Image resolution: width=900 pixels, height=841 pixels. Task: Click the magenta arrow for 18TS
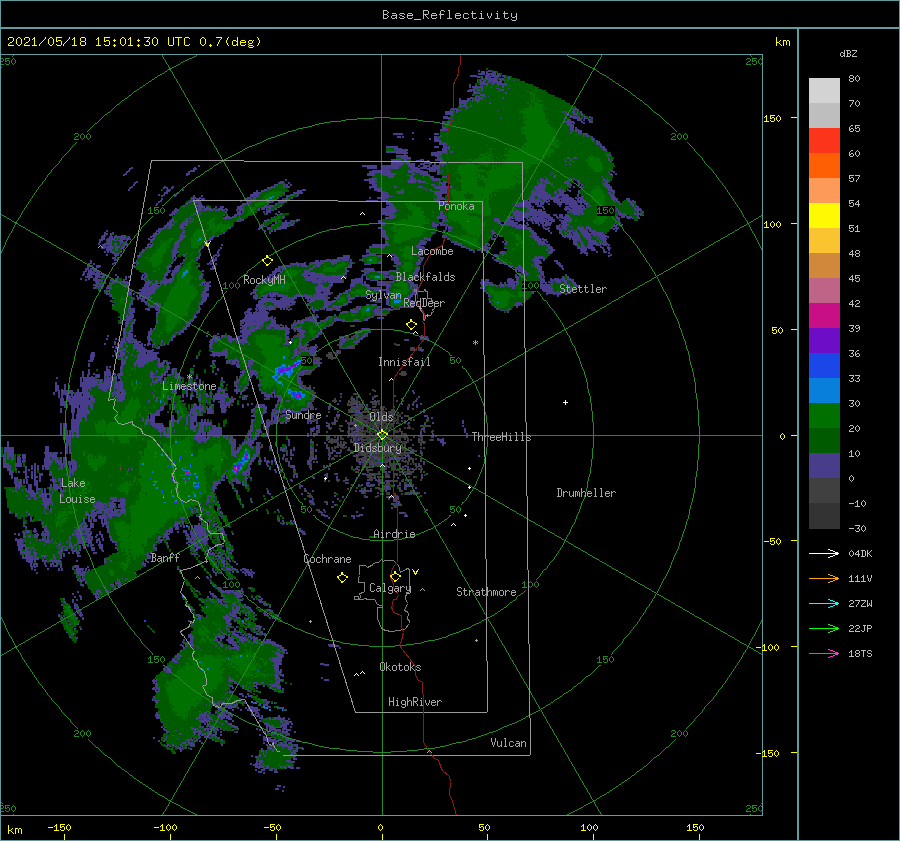pyautogui.click(x=824, y=653)
